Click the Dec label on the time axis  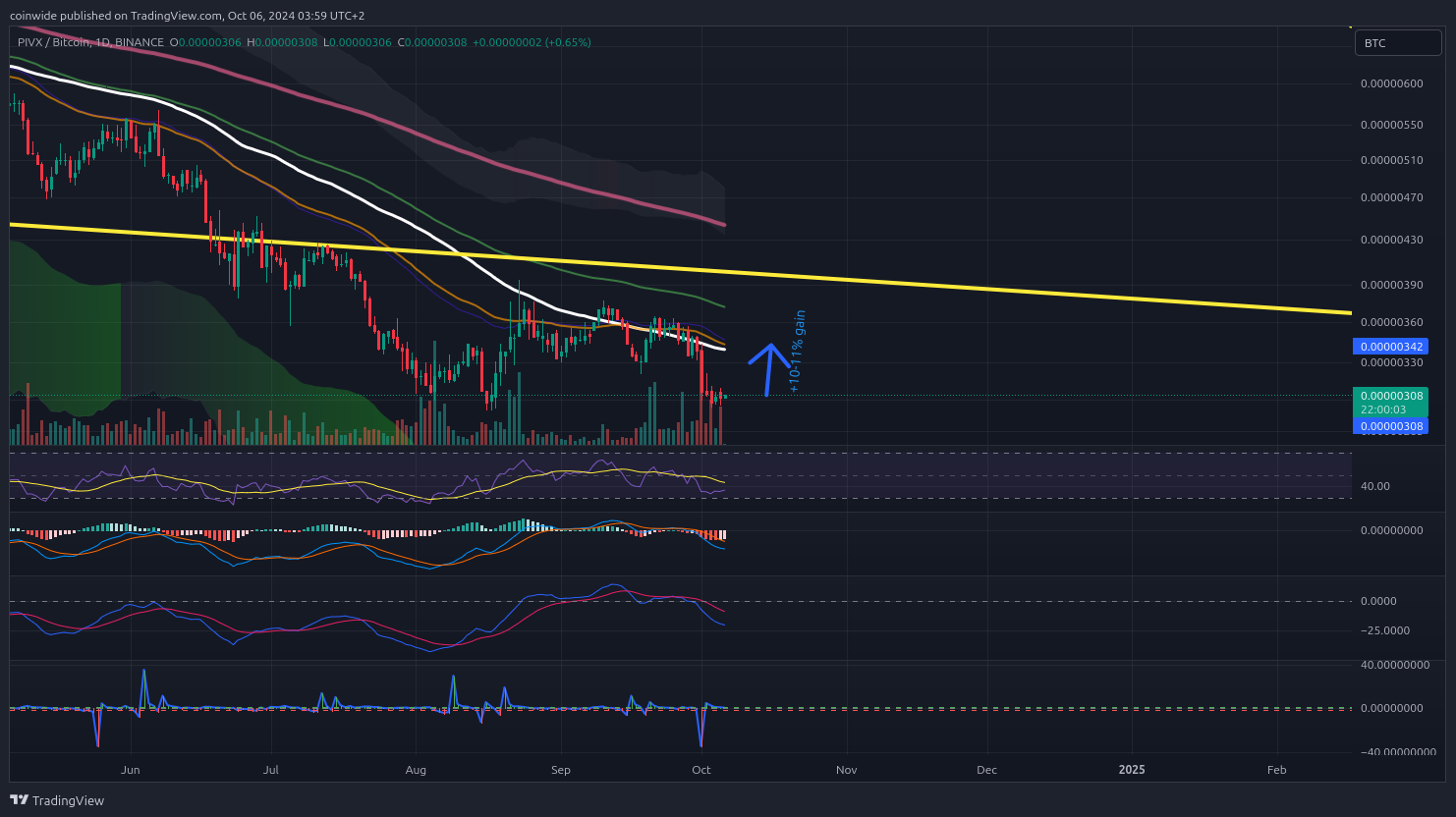click(x=986, y=770)
